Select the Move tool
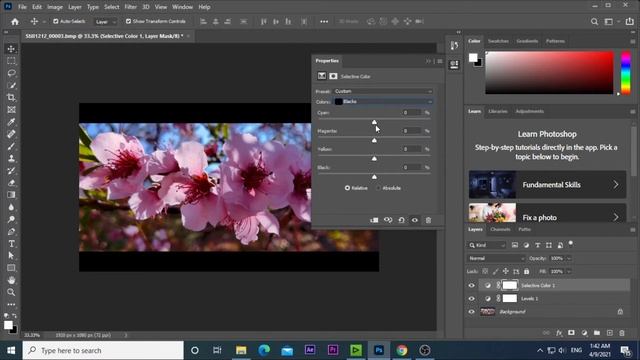 coord(11,49)
